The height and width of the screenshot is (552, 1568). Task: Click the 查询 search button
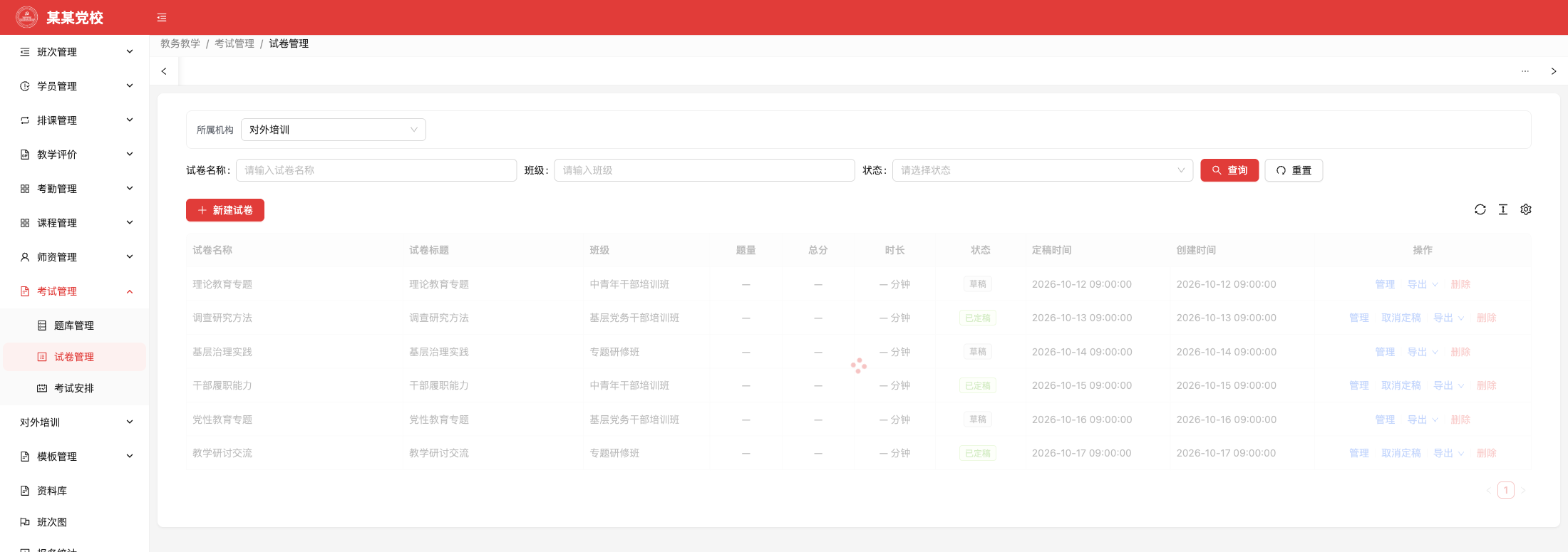point(1229,170)
